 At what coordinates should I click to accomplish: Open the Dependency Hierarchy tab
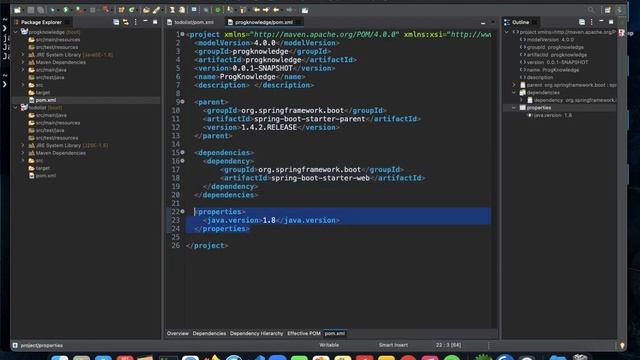256,333
